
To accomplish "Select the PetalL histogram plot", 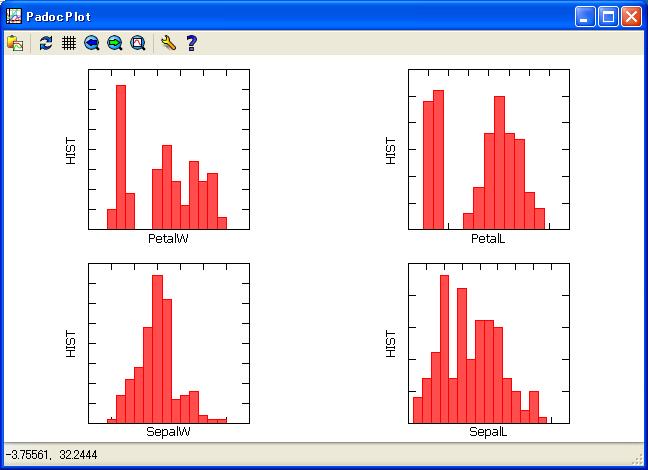I will pyautogui.click(x=488, y=149).
